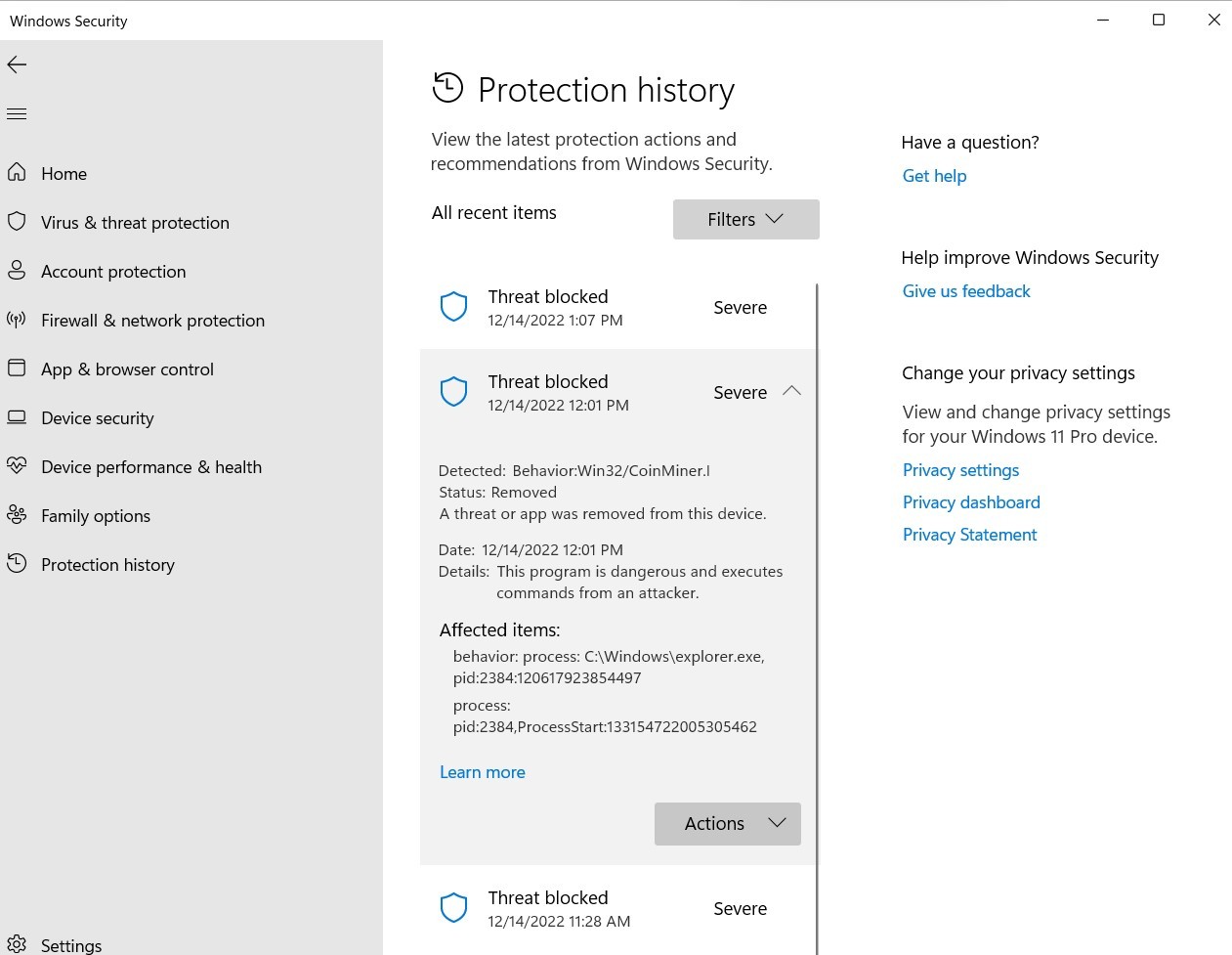
Task: Open the Filters dropdown
Action: point(745,220)
